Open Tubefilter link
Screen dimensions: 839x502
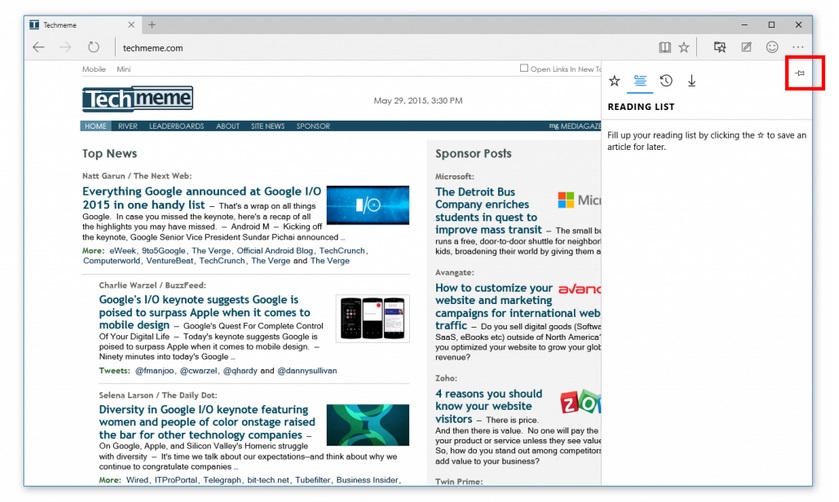pyautogui.click(x=312, y=480)
